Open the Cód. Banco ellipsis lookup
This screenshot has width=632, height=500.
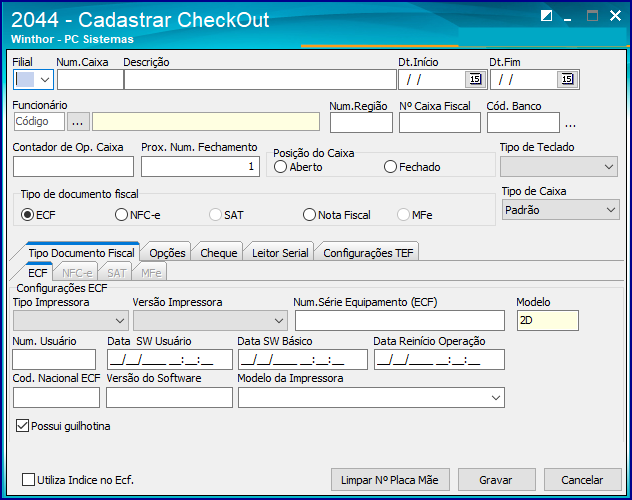tap(570, 124)
